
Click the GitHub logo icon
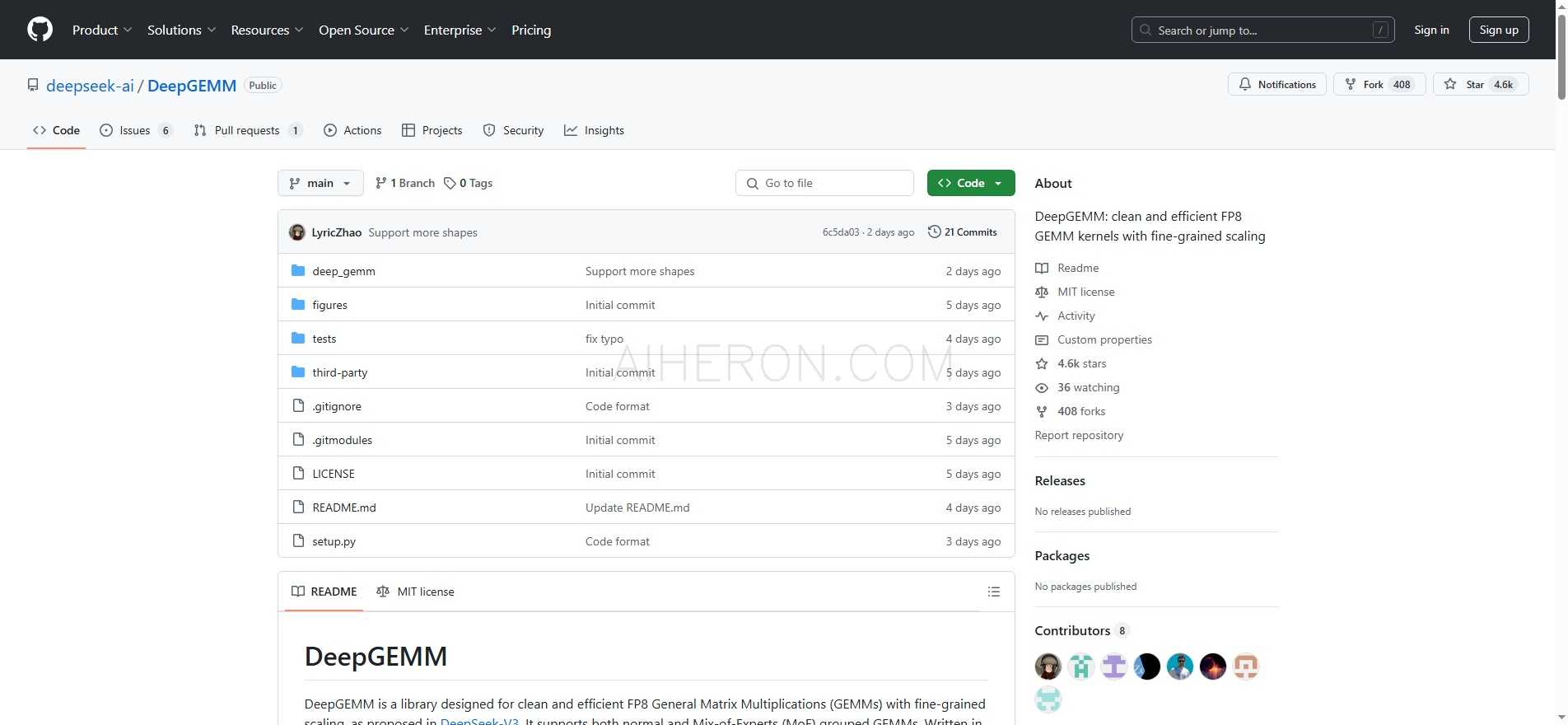[x=40, y=30]
